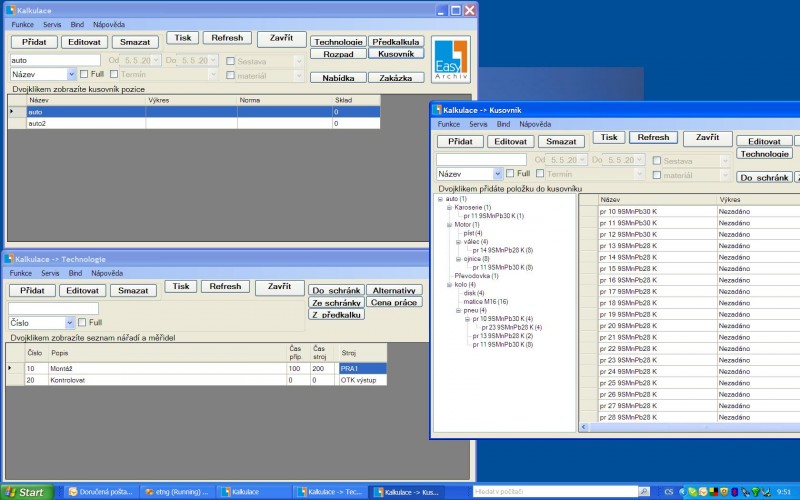Enable the Full checkbox in Kalkulace window
Screen dimensions: 800x500
(85, 74)
